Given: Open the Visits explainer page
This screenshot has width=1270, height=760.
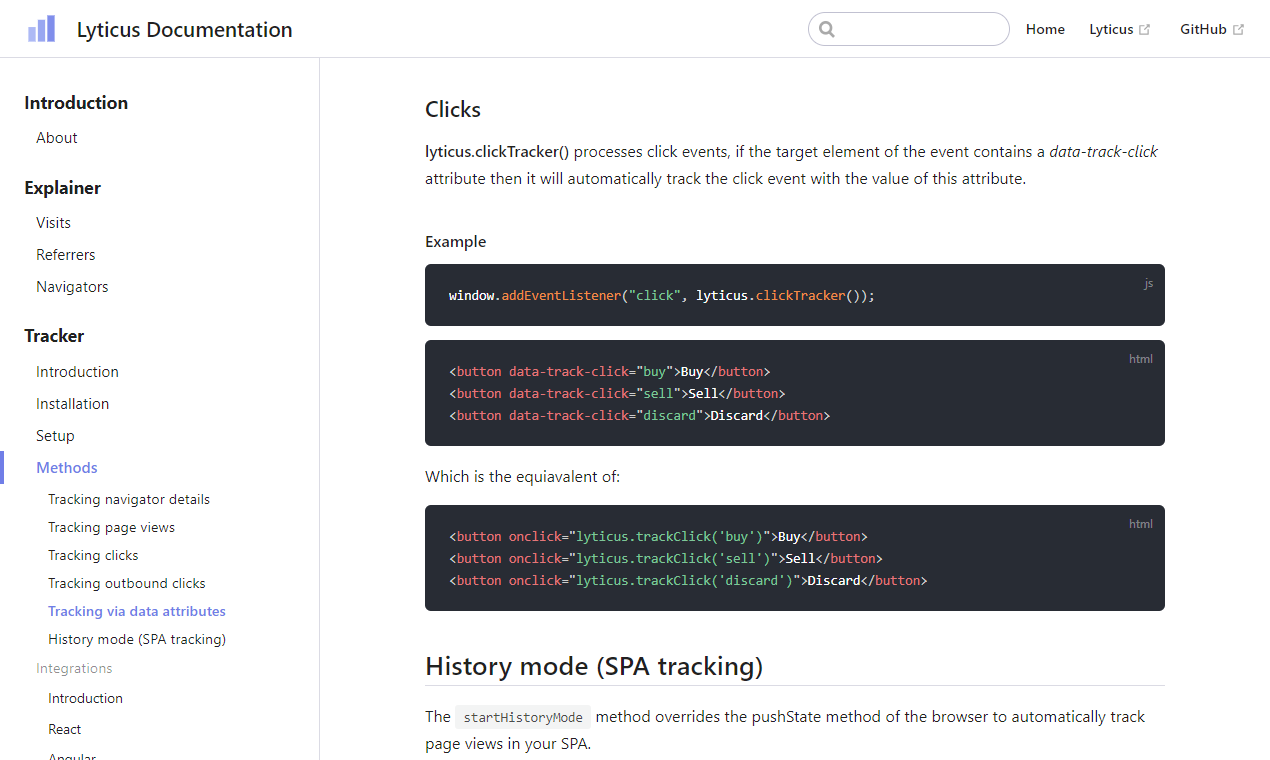Looking at the screenshot, I should point(53,223).
